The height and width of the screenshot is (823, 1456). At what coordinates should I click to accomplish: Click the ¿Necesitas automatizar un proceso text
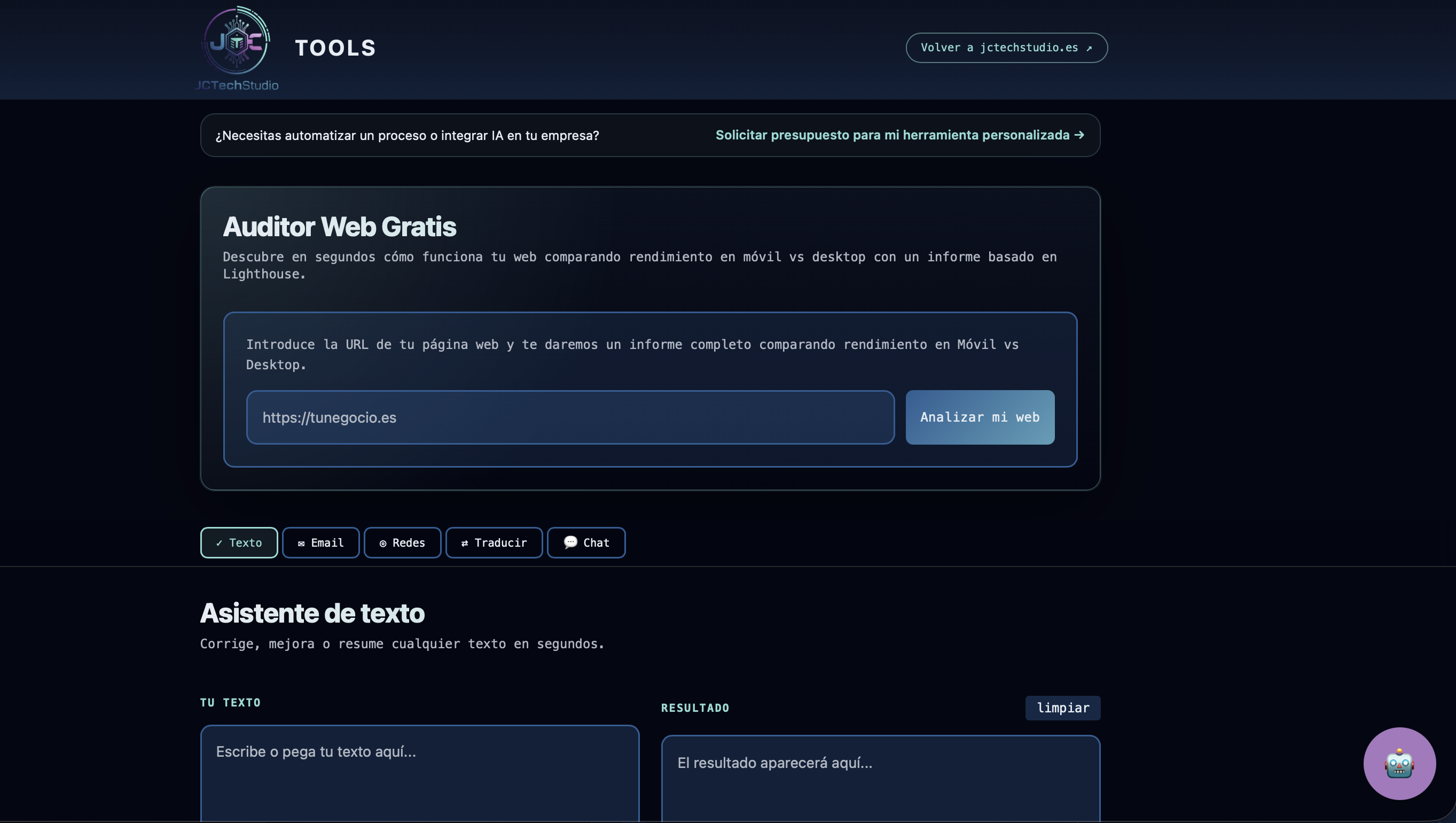407,136
